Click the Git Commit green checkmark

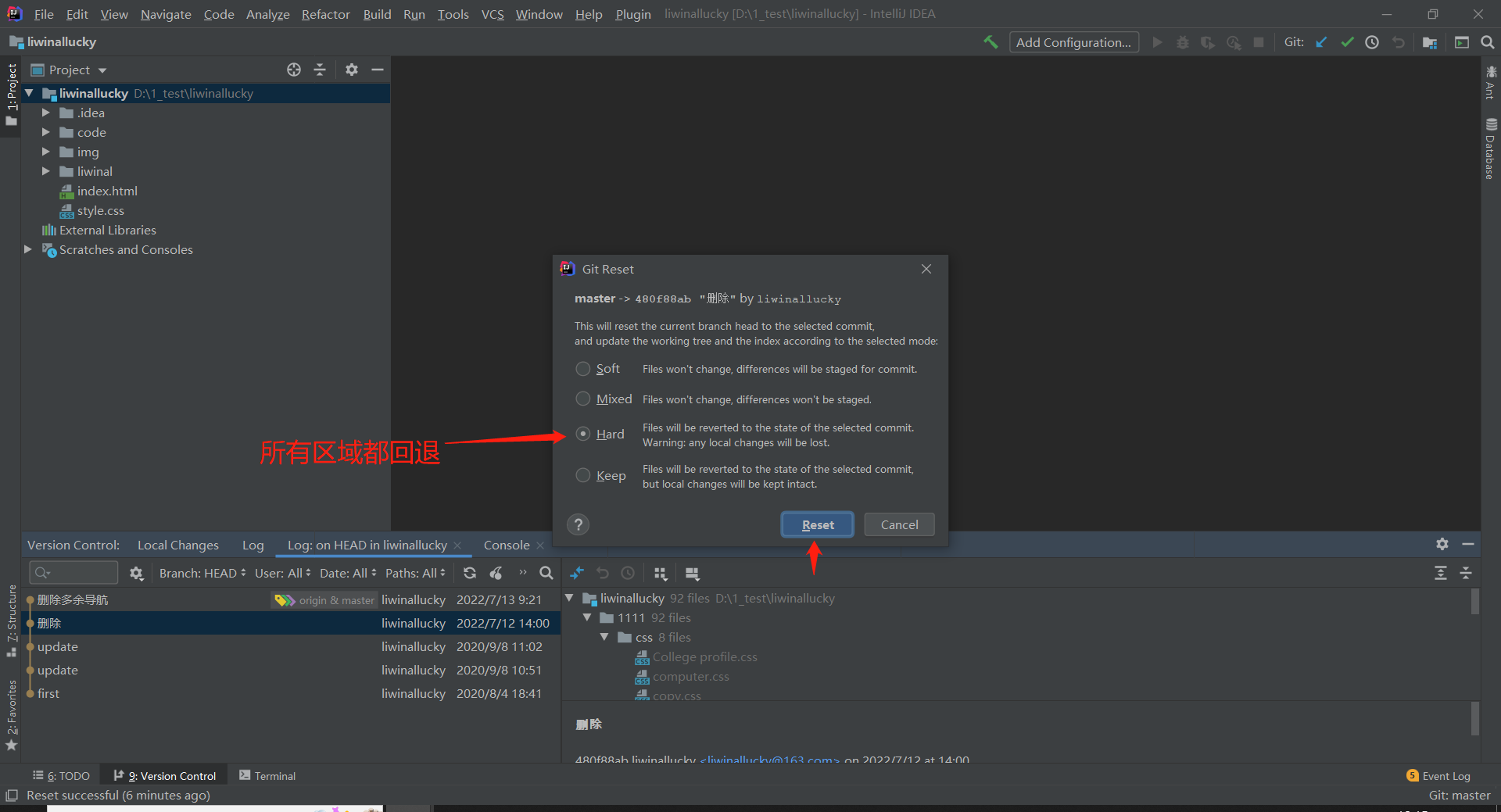coord(1347,42)
